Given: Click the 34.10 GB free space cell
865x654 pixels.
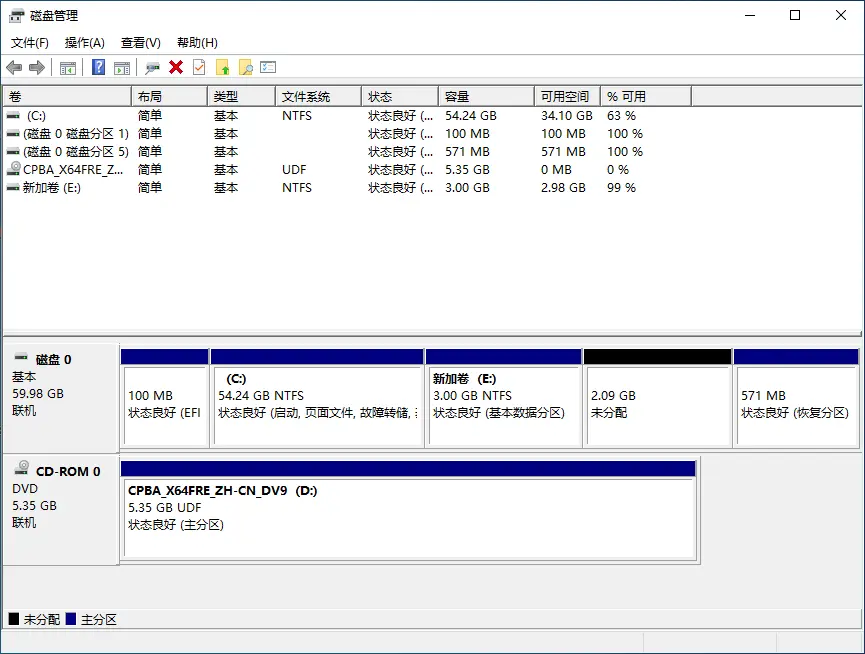Looking at the screenshot, I should point(567,116).
